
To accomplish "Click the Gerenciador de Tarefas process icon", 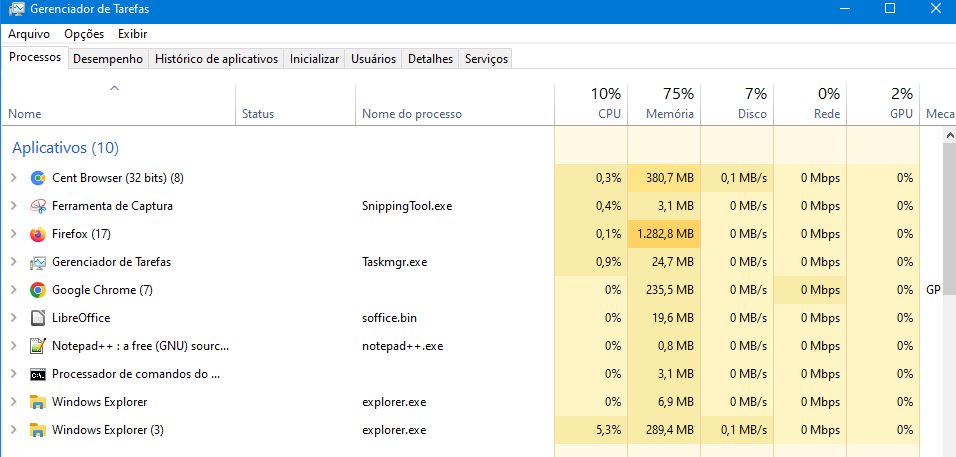I will tap(38, 262).
